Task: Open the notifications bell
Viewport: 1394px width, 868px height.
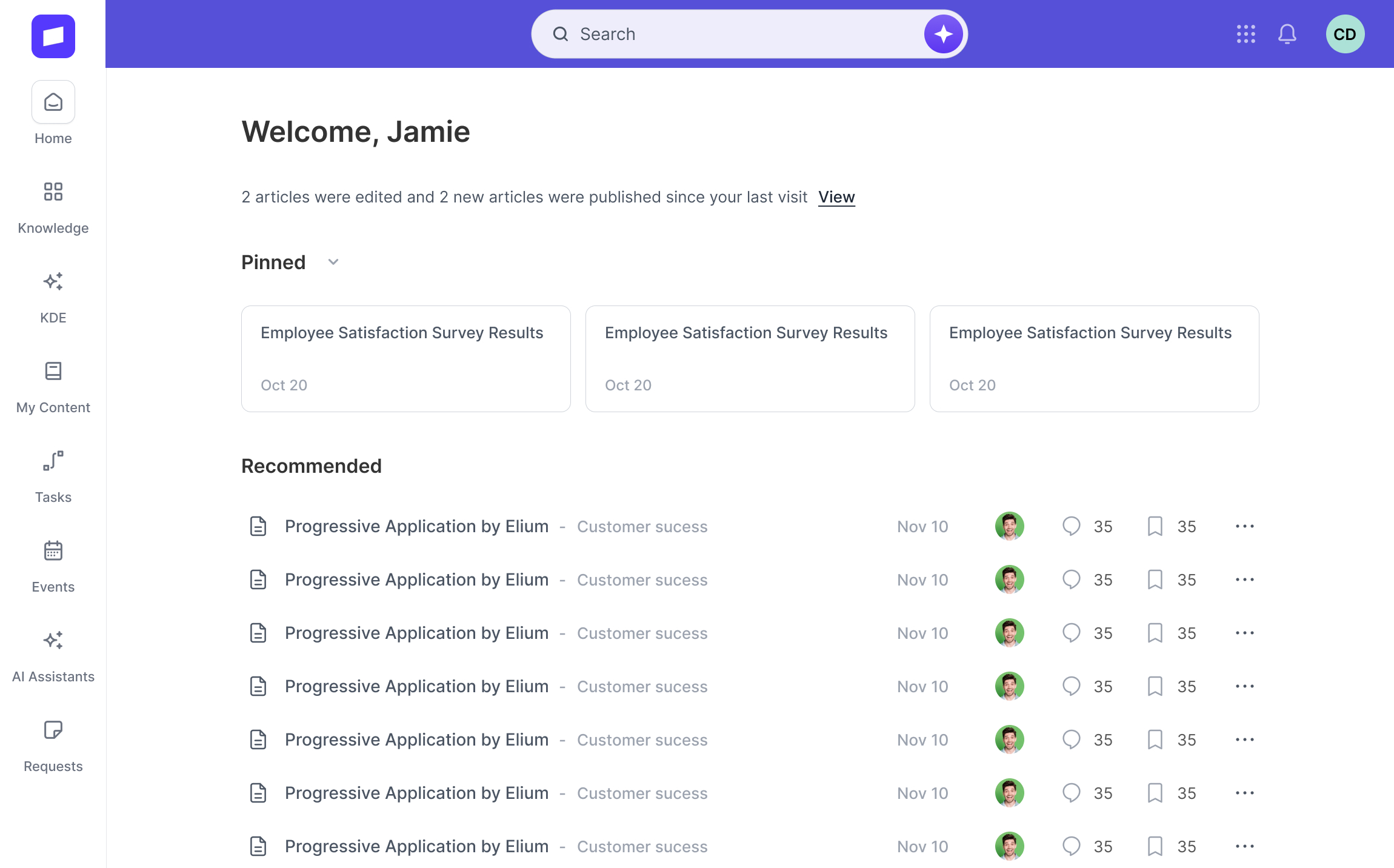Action: coord(1287,34)
